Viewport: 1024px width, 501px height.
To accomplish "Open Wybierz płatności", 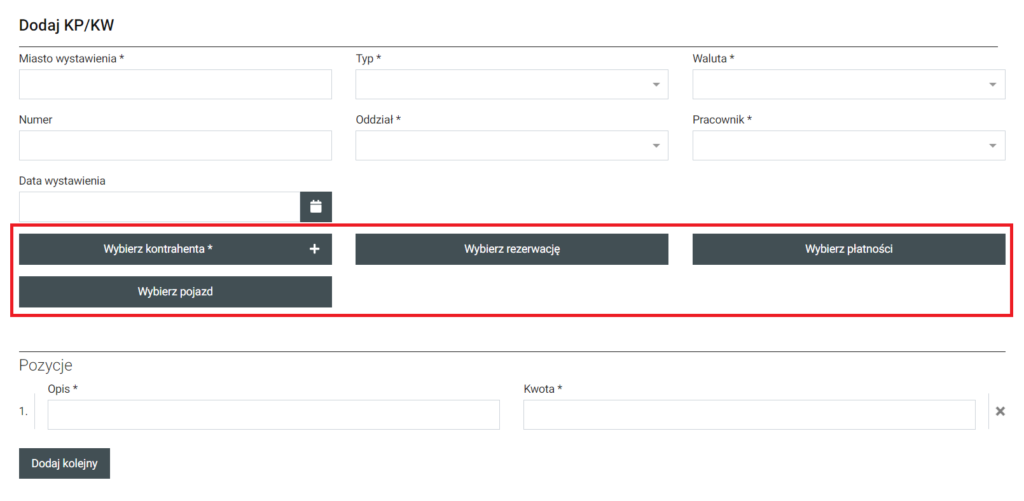I will 848,249.
